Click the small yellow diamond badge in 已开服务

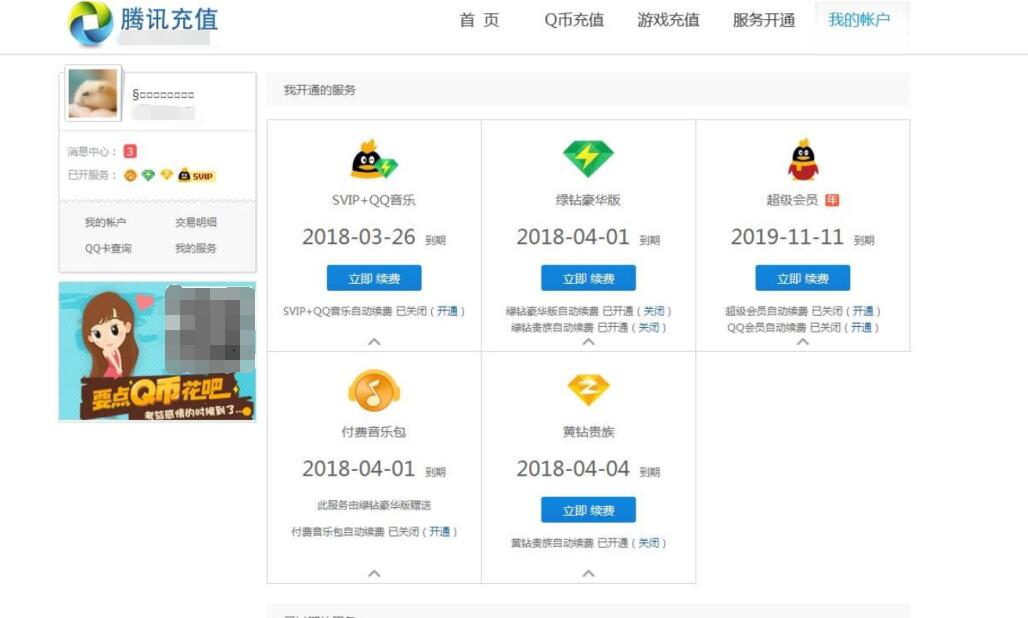pyautogui.click(x=167, y=175)
